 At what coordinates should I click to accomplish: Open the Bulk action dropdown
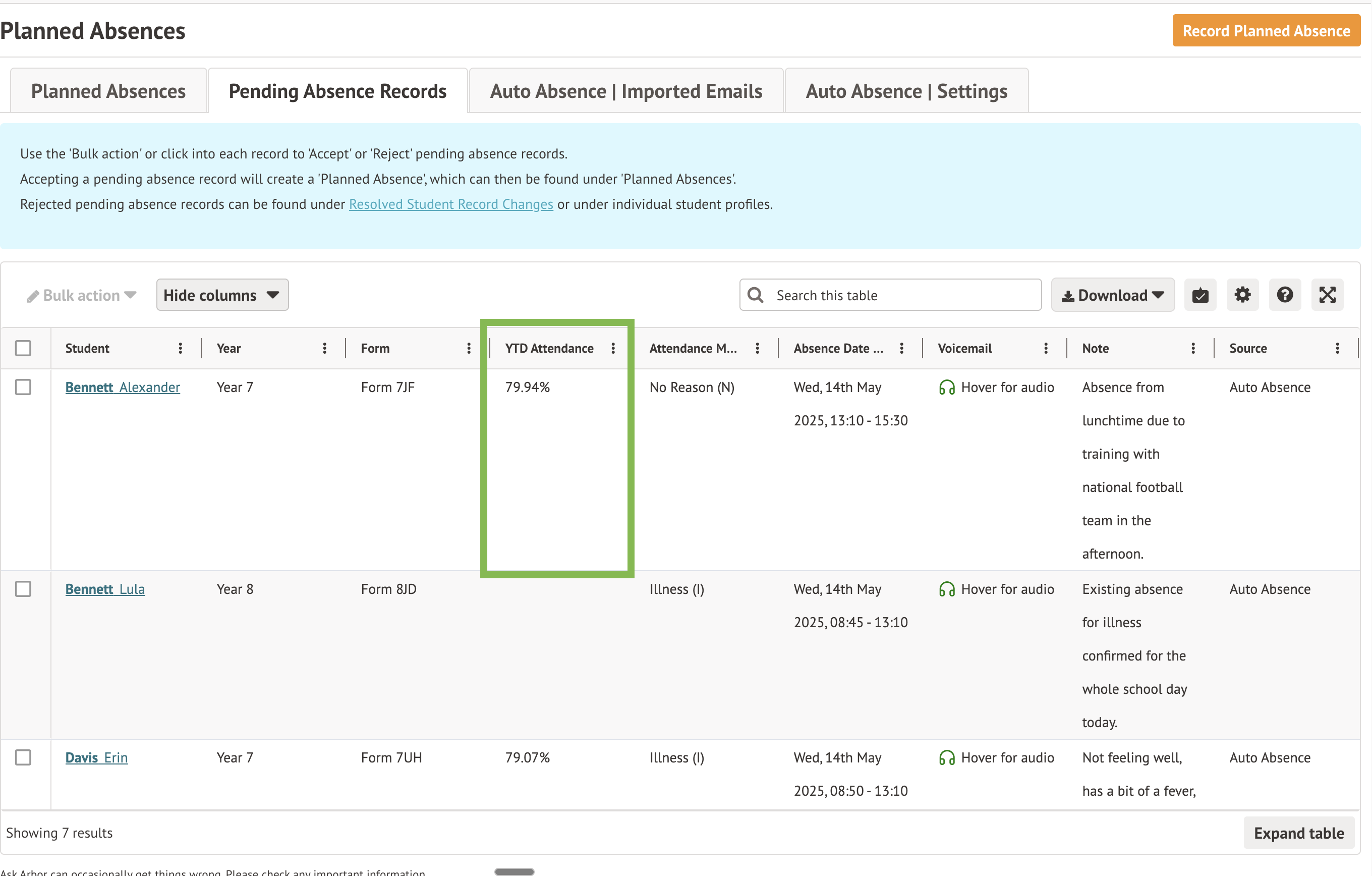pos(82,295)
